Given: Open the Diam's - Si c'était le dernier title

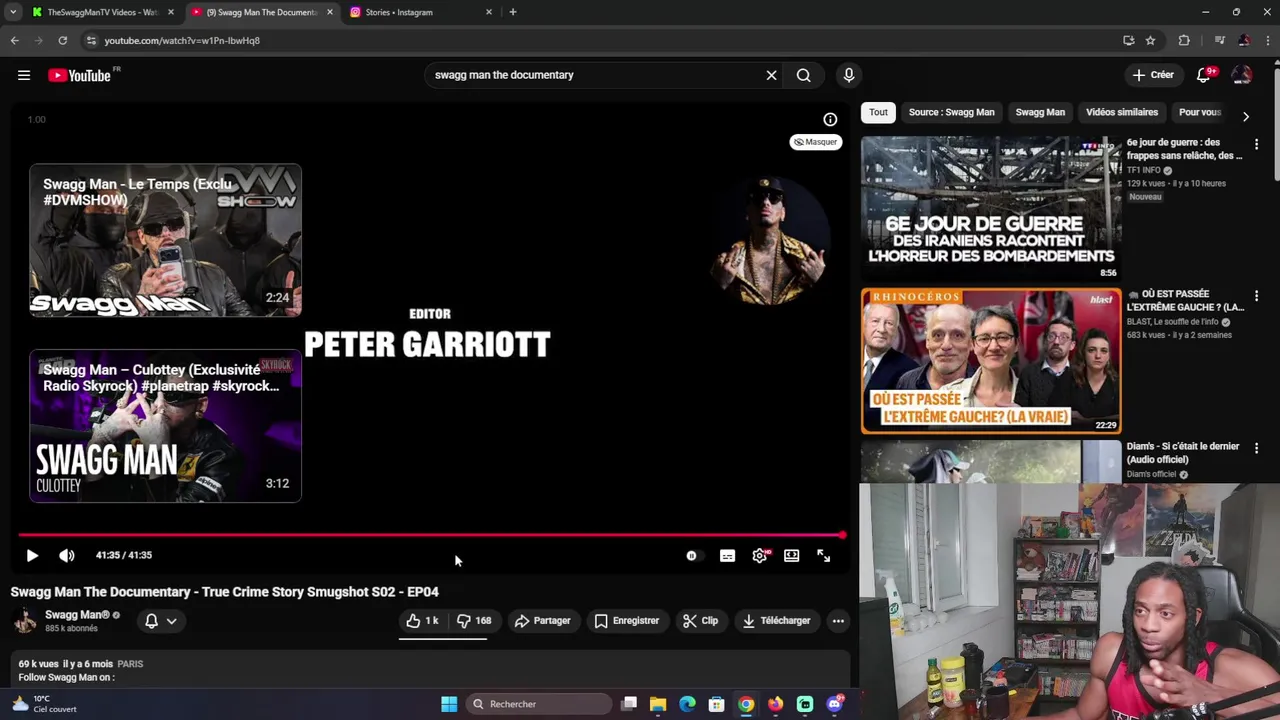Looking at the screenshot, I should coord(1183,453).
